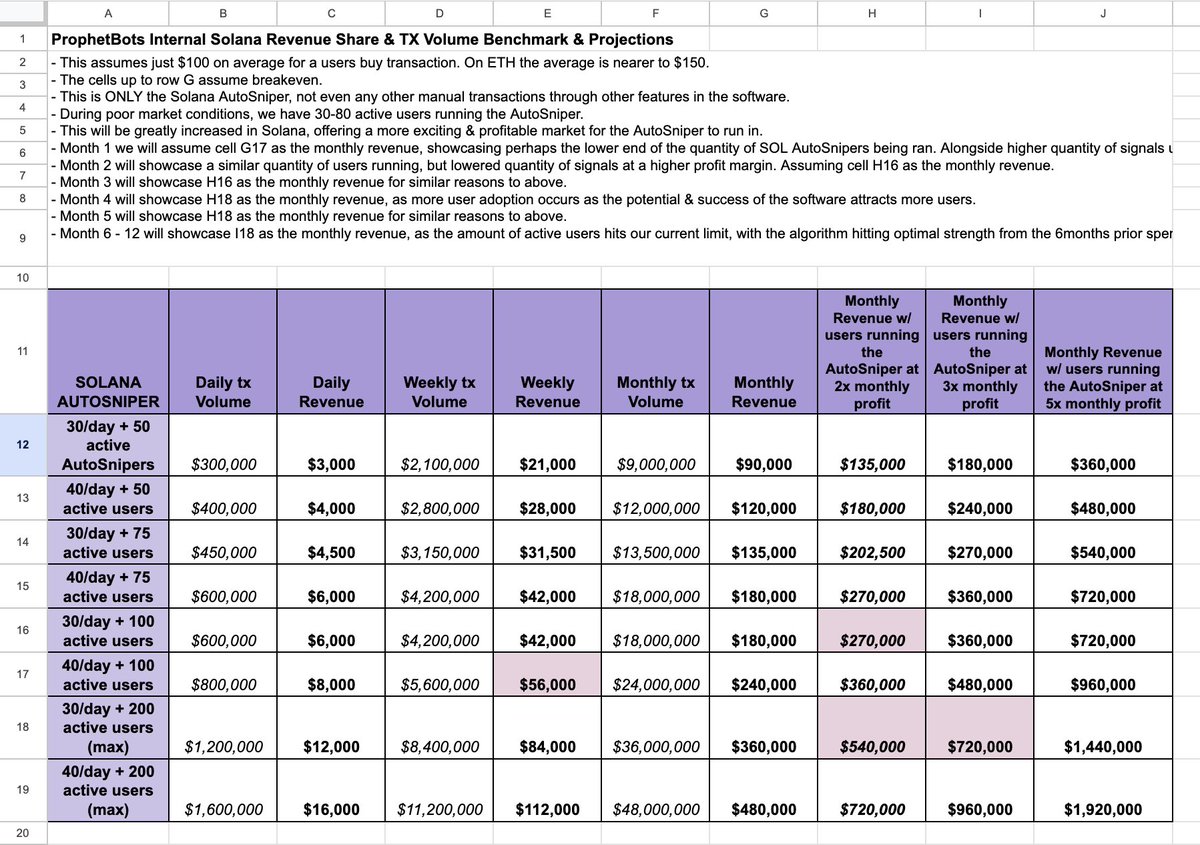This screenshot has height=845, width=1200.
Task: Click the $112,000 weekly revenue cell
Action: tap(547, 791)
